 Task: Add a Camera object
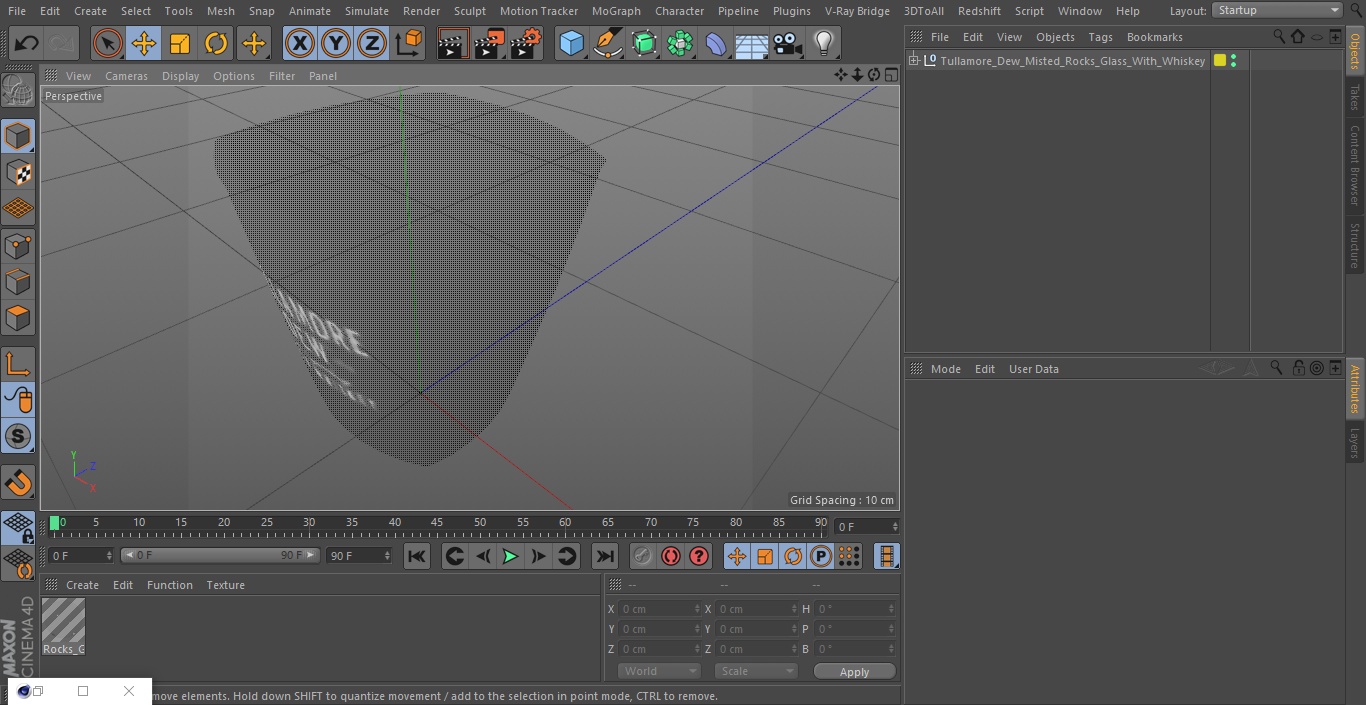point(788,44)
